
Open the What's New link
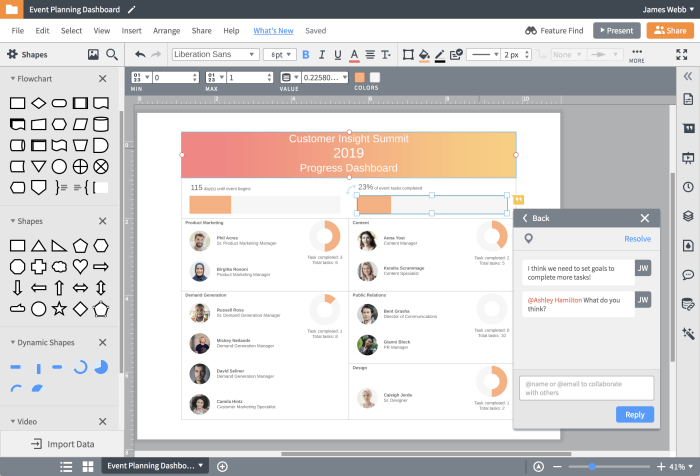coord(273,30)
